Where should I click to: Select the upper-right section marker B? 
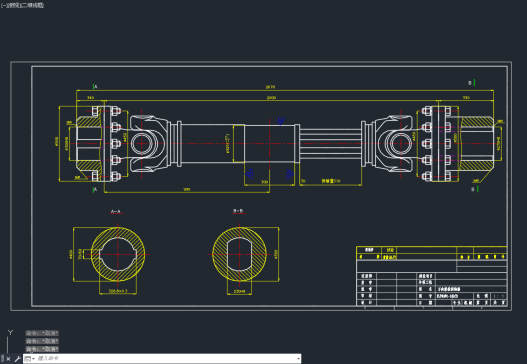(472, 83)
